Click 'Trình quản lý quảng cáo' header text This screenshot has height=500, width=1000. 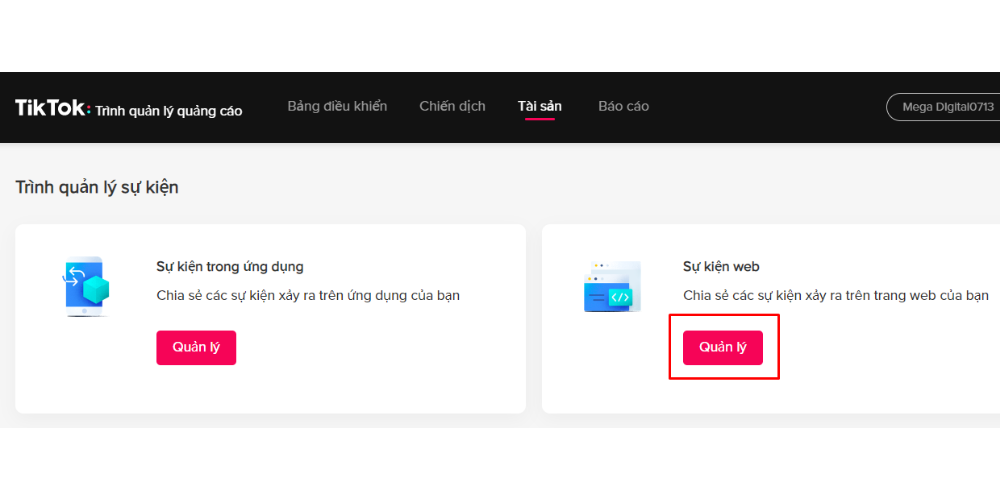click(x=169, y=111)
